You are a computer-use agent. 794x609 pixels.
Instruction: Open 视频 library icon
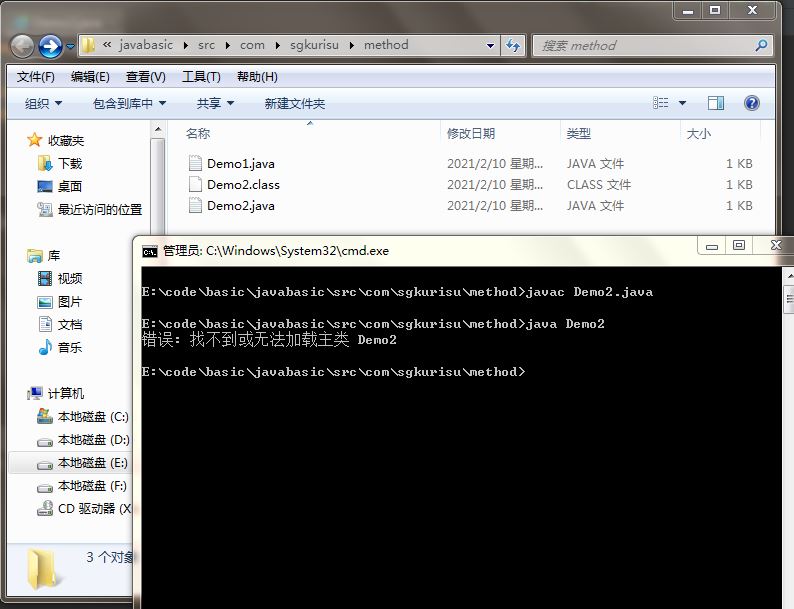coord(45,278)
